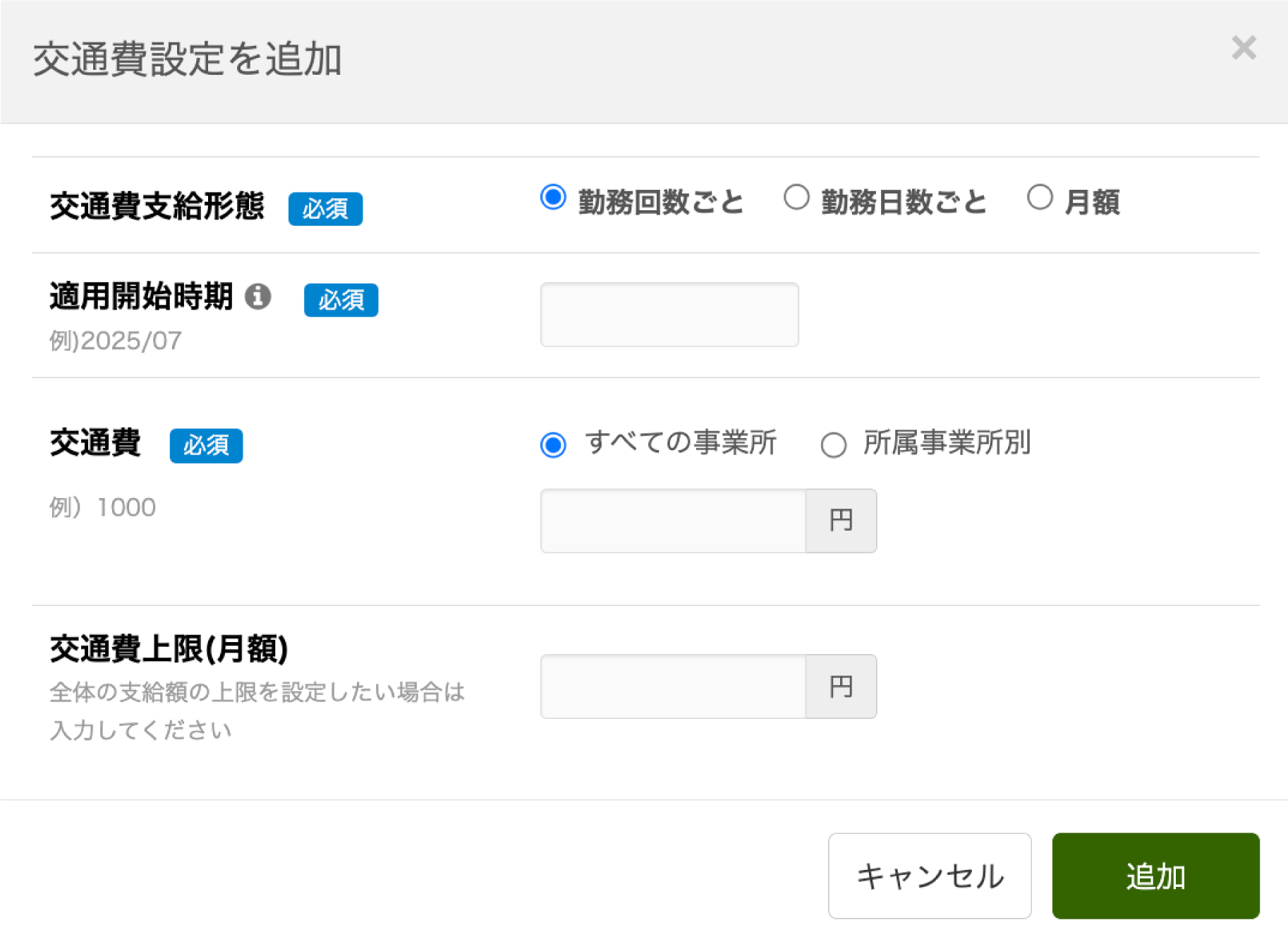Focus the 適用開始時期 date input field
The width and height of the screenshot is (1288, 944).
[x=669, y=315]
